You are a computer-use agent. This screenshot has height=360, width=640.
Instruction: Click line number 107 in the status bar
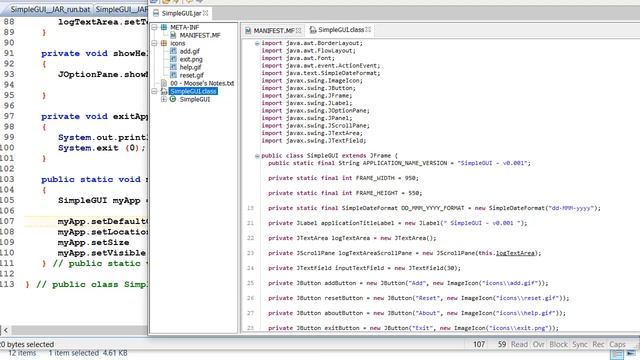click(479, 344)
